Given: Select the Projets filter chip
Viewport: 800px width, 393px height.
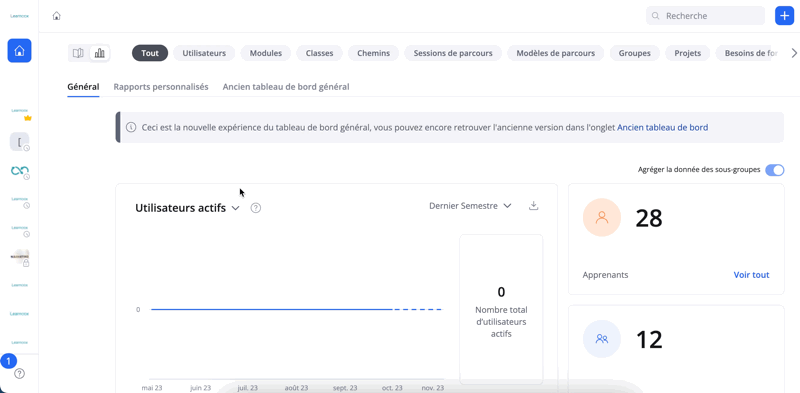Looking at the screenshot, I should tap(688, 53).
